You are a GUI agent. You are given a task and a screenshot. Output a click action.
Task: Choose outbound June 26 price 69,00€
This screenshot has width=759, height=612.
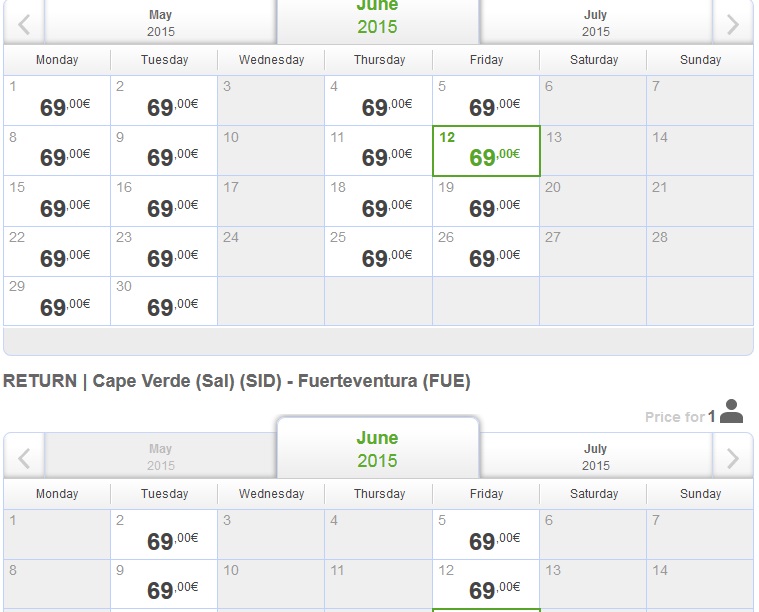486,252
